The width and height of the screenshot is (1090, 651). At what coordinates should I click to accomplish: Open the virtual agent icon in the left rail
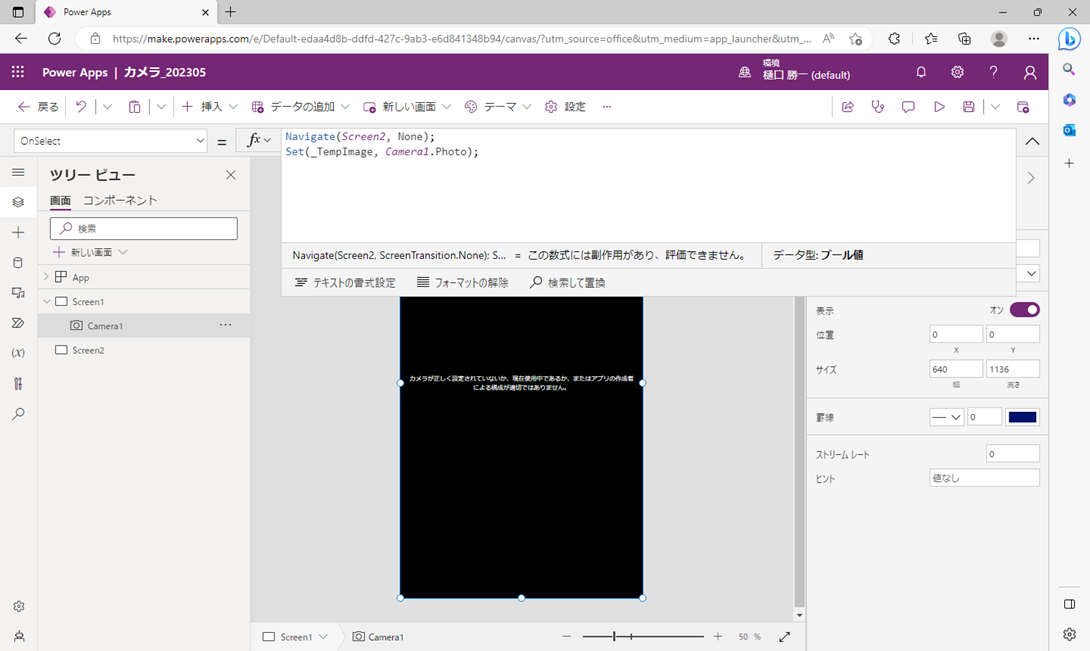[x=19, y=636]
